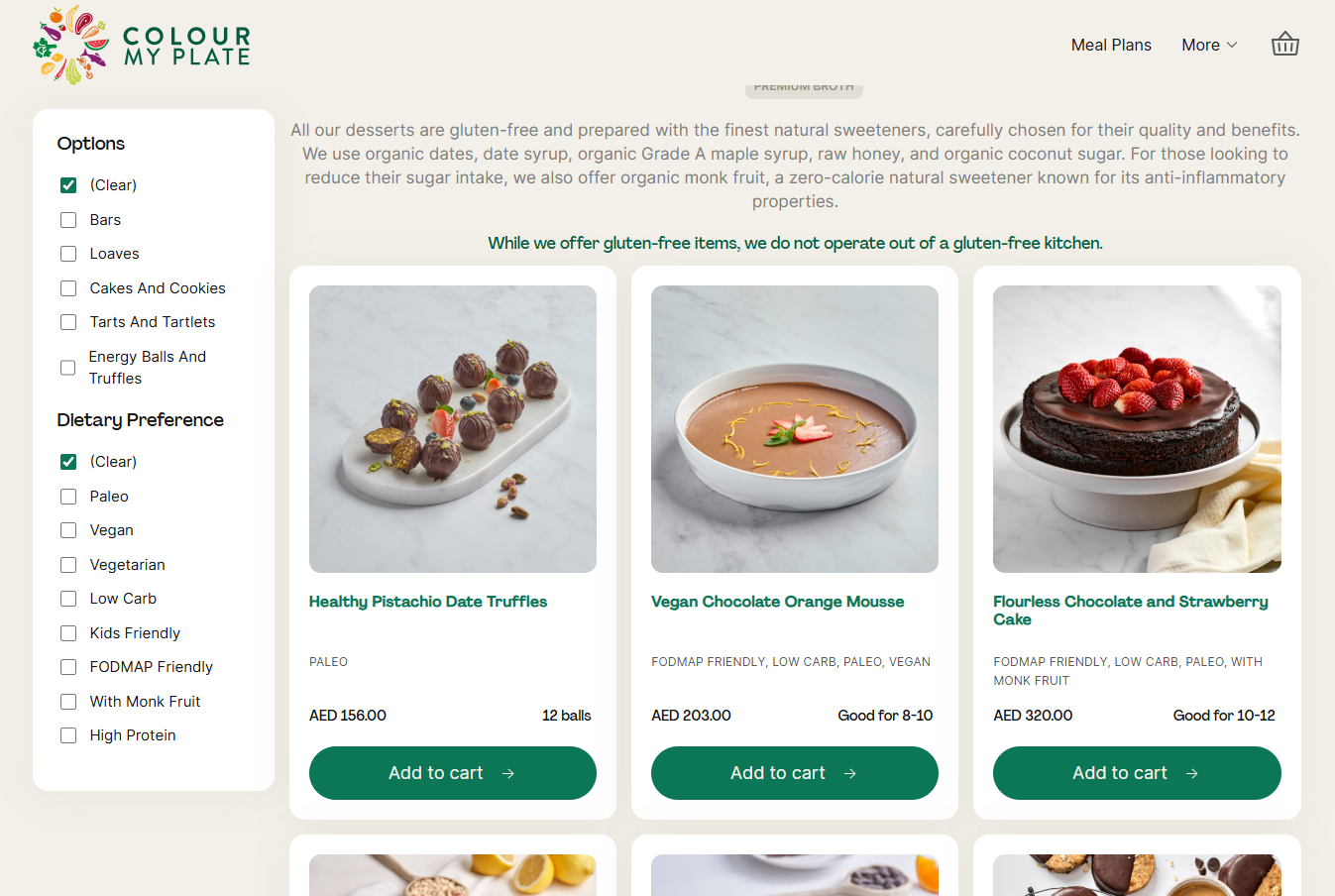Enable the Vegan dietary filter
This screenshot has height=896, width=1335.
tap(68, 530)
